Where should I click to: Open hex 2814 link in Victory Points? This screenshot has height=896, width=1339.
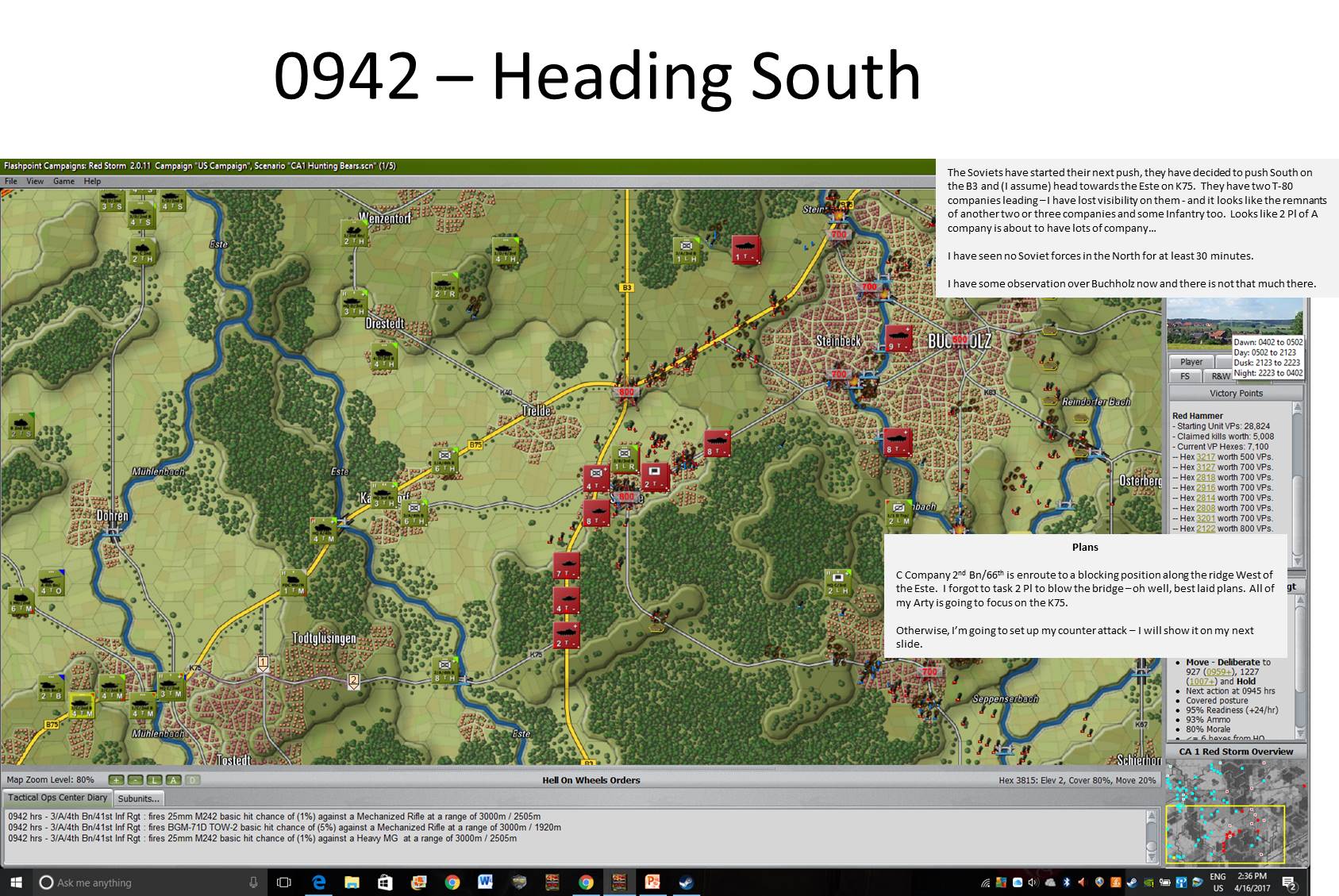[1205, 498]
